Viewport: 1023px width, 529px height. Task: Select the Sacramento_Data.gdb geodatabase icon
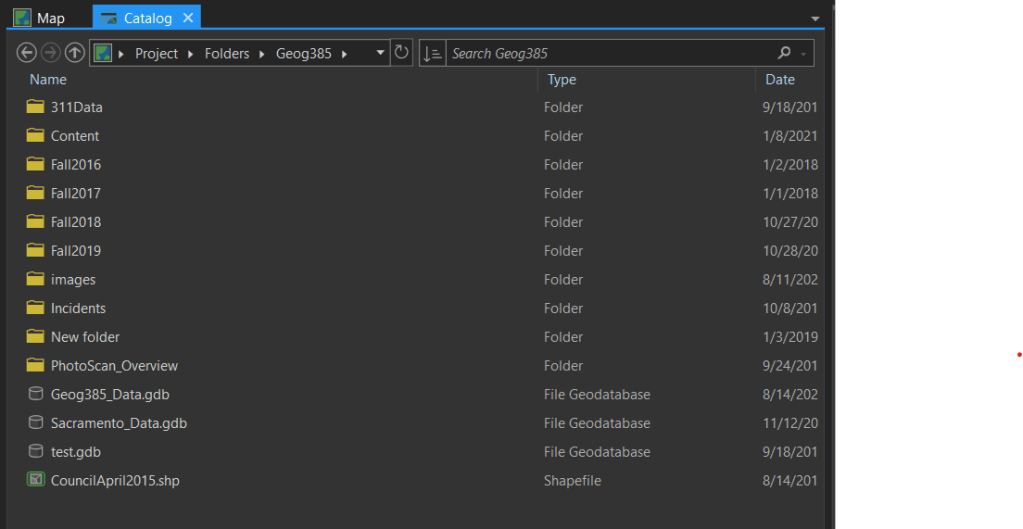(35, 423)
